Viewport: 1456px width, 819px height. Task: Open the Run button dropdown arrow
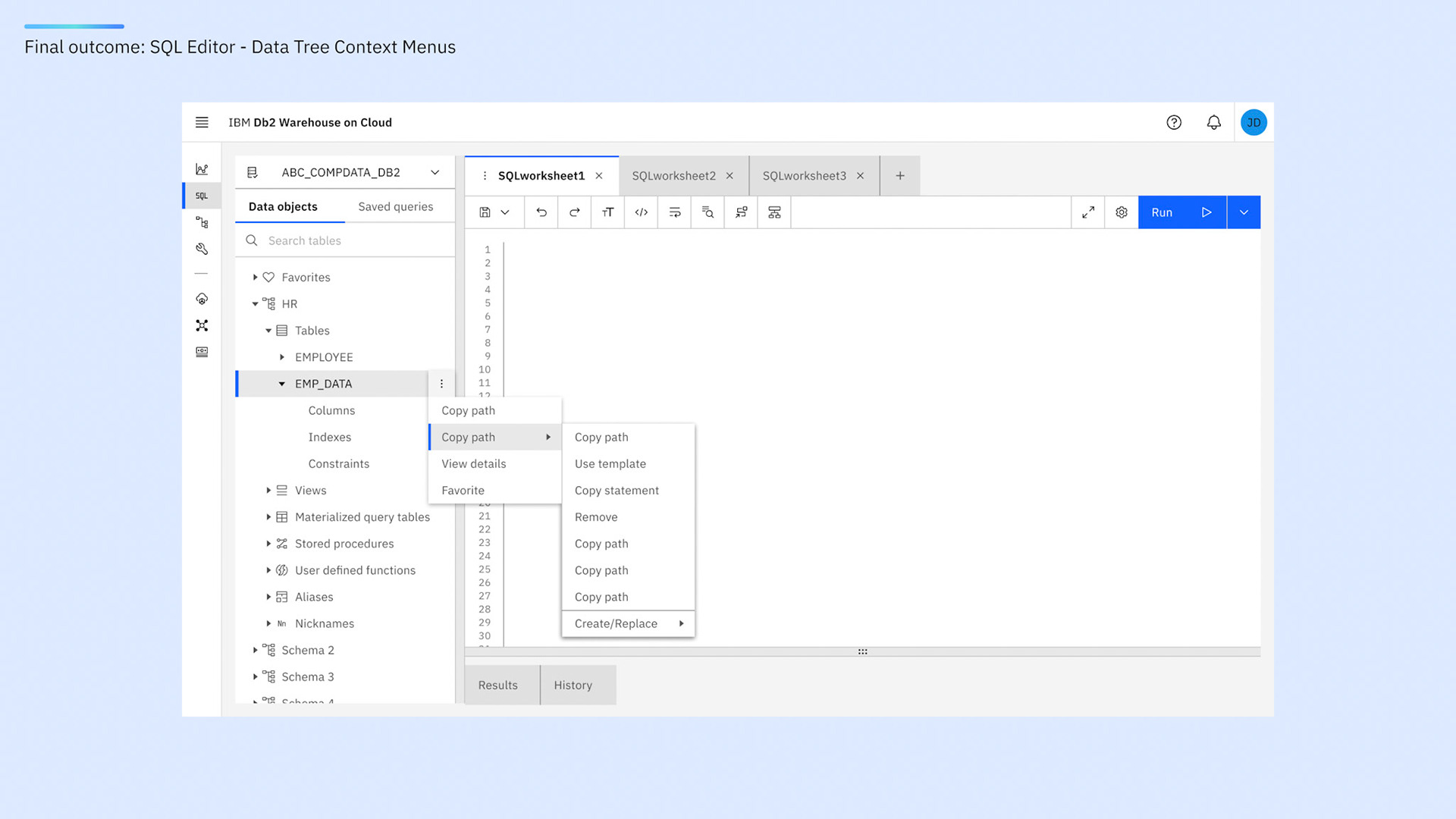click(1243, 212)
